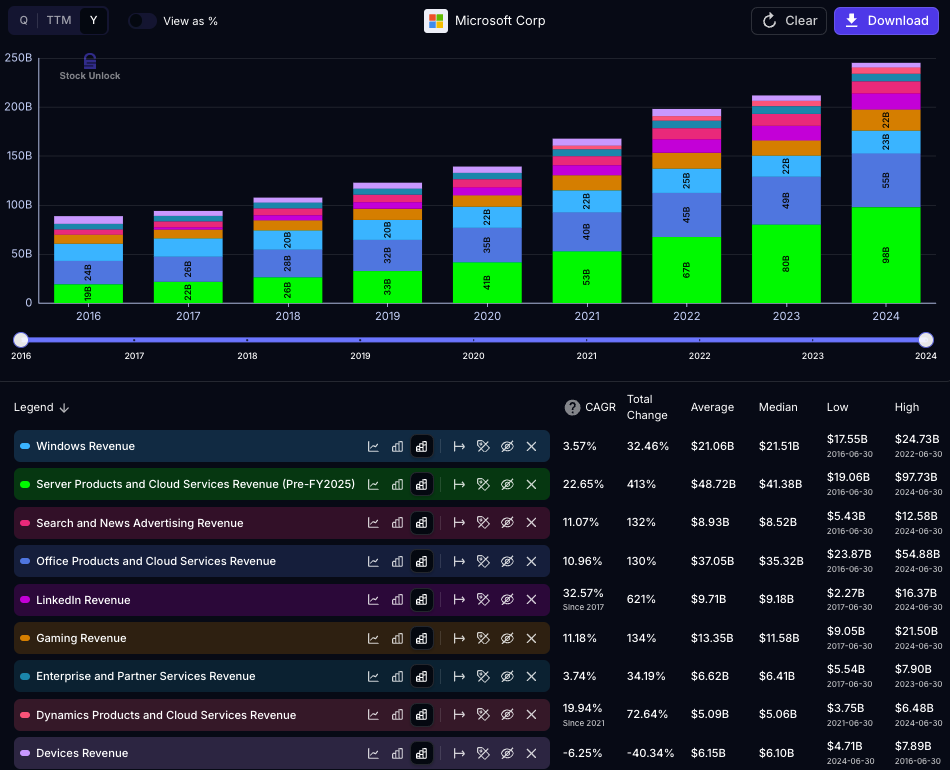The height and width of the screenshot is (770, 950).
Task: Set Gaming Revenue to bar chart
Action: point(397,639)
